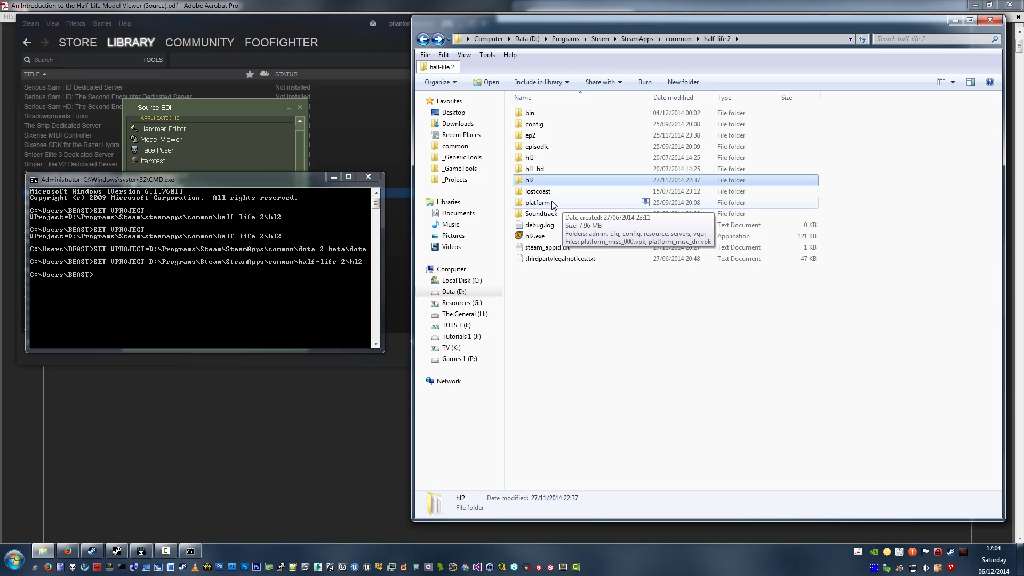The width and height of the screenshot is (1024, 576).
Task: Select Data (D:) drive in navigation pane
Action: click(x=453, y=291)
